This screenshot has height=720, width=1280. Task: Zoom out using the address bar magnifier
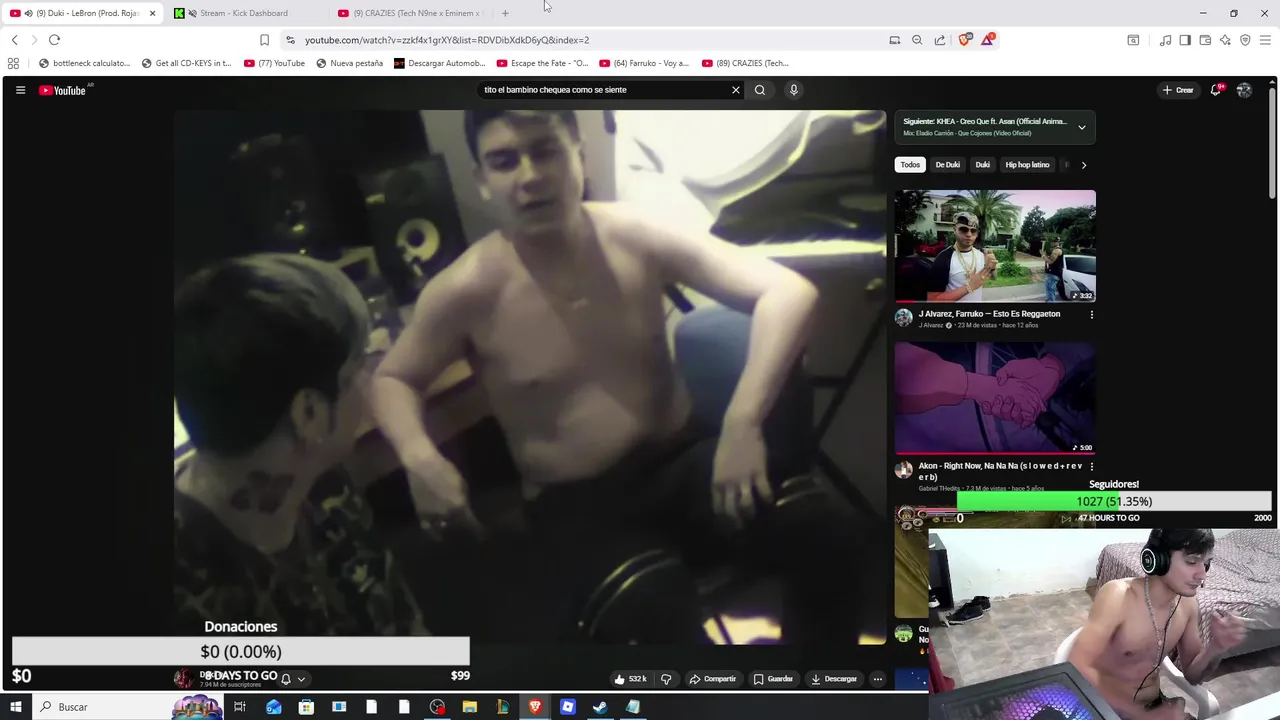[917, 40]
